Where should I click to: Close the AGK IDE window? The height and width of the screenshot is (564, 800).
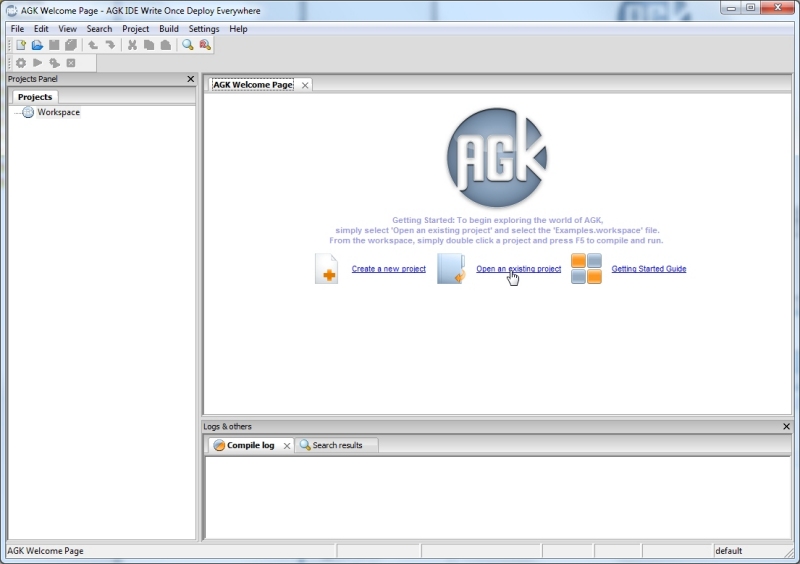tap(778, 8)
